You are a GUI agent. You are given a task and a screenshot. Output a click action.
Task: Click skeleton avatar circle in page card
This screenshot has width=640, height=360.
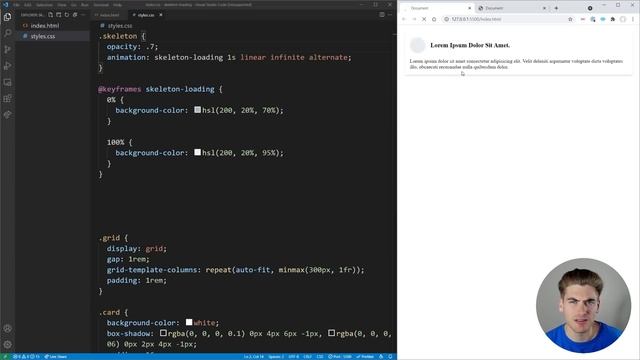(418, 45)
